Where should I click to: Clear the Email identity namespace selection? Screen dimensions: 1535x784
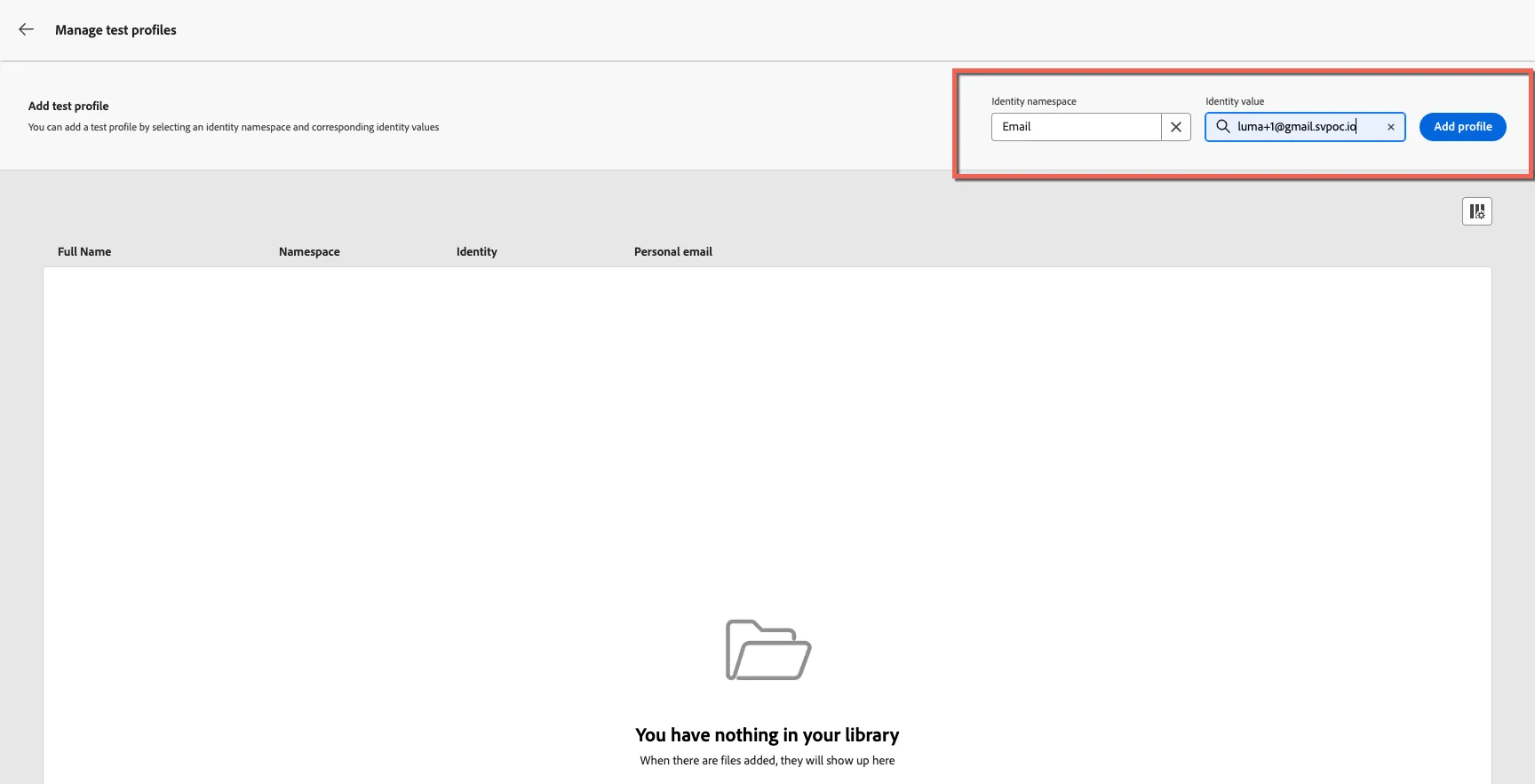pos(1176,127)
